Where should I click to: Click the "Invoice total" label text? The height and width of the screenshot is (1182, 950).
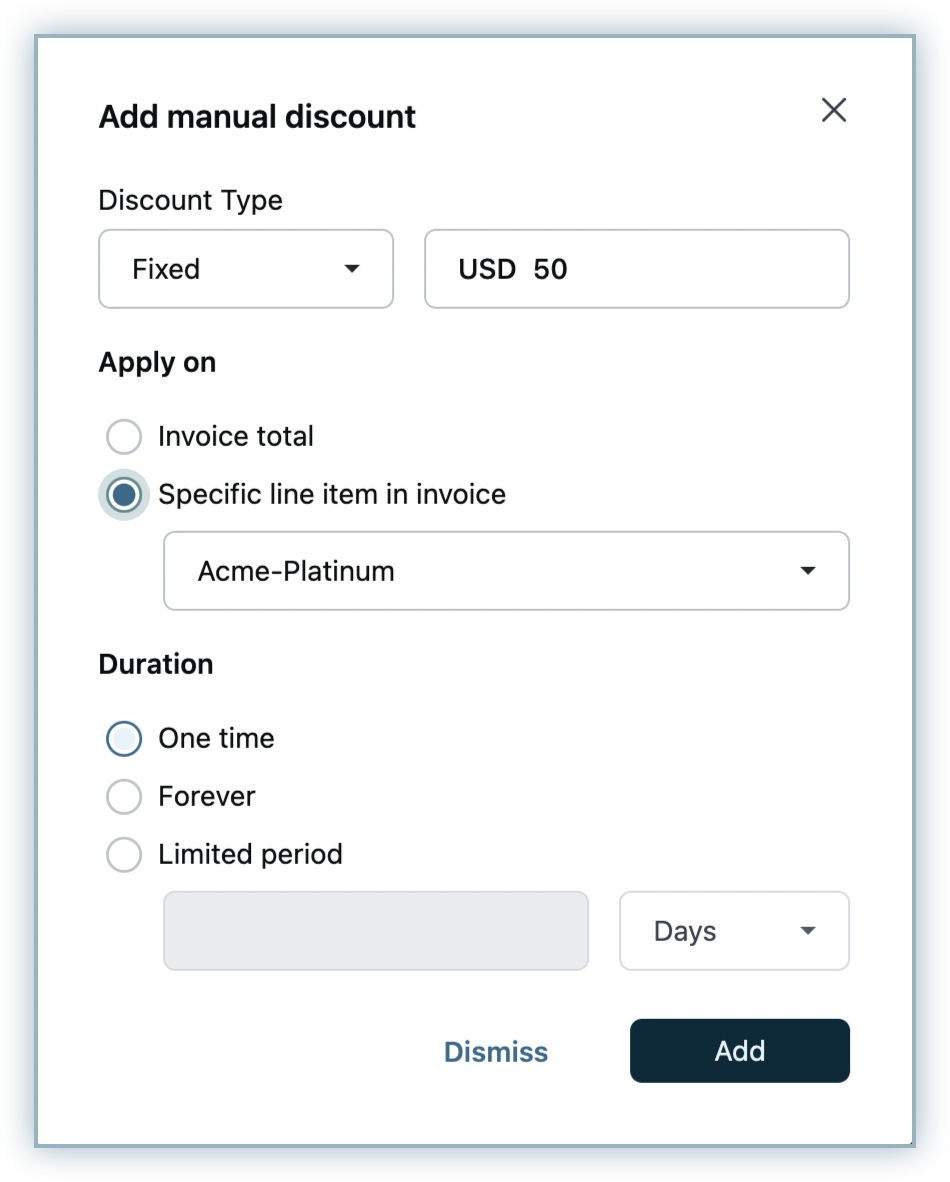tap(236, 437)
